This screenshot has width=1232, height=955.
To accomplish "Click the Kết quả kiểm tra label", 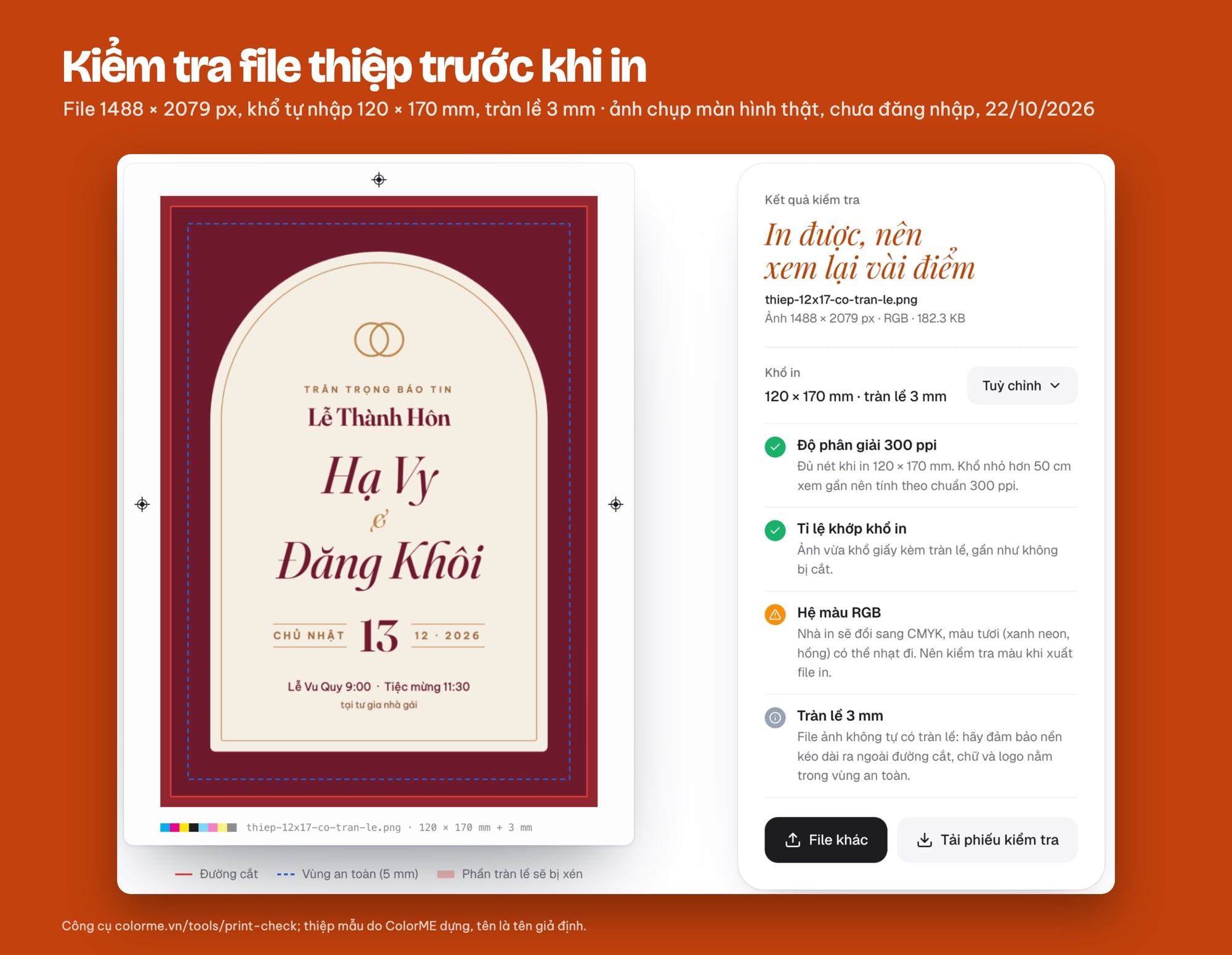I will 812,200.
